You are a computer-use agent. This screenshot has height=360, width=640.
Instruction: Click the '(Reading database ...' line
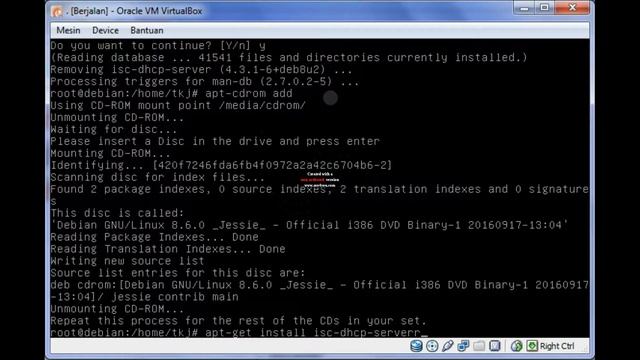point(289,58)
